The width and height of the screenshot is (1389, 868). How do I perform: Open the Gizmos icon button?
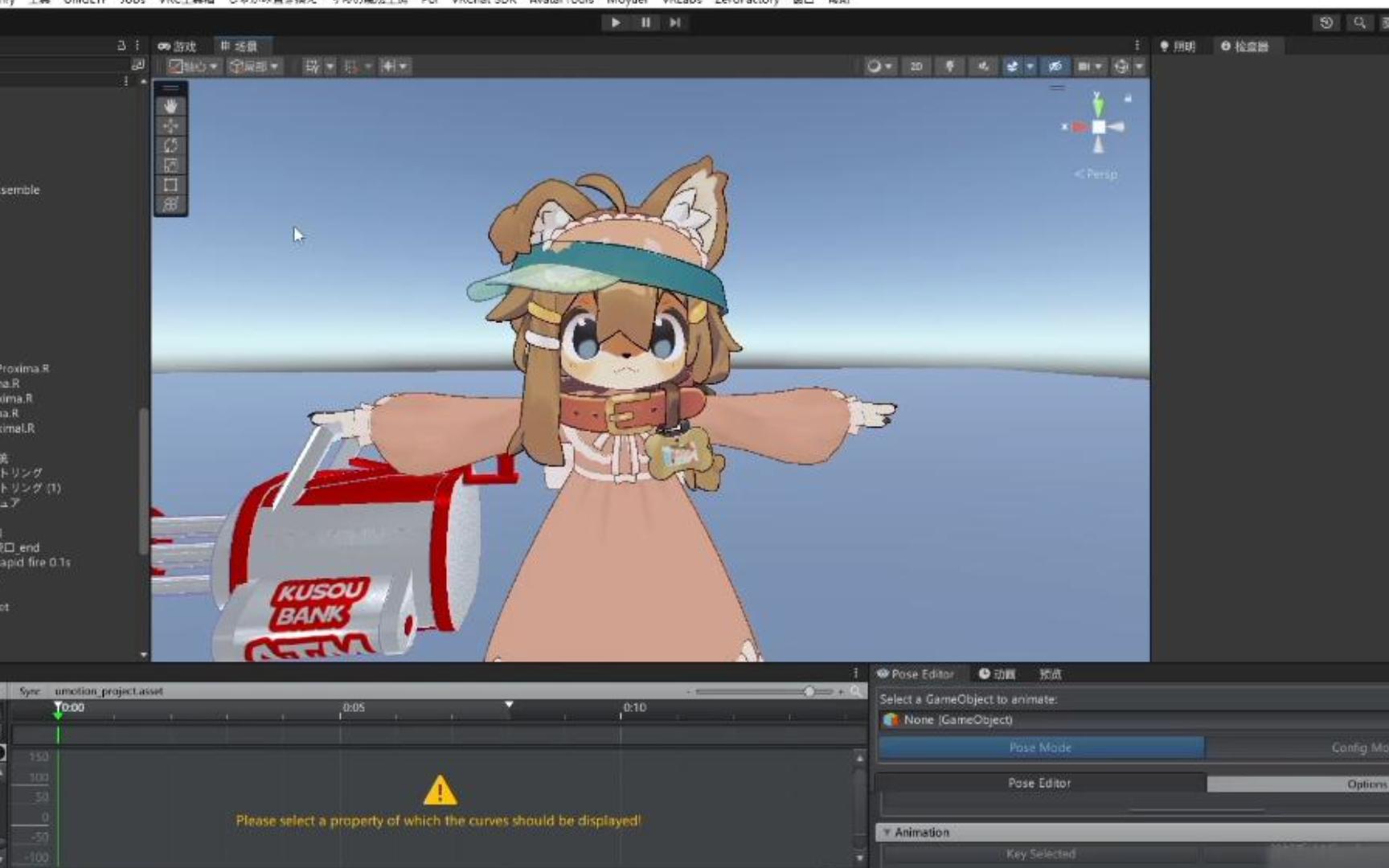pyautogui.click(x=1121, y=67)
